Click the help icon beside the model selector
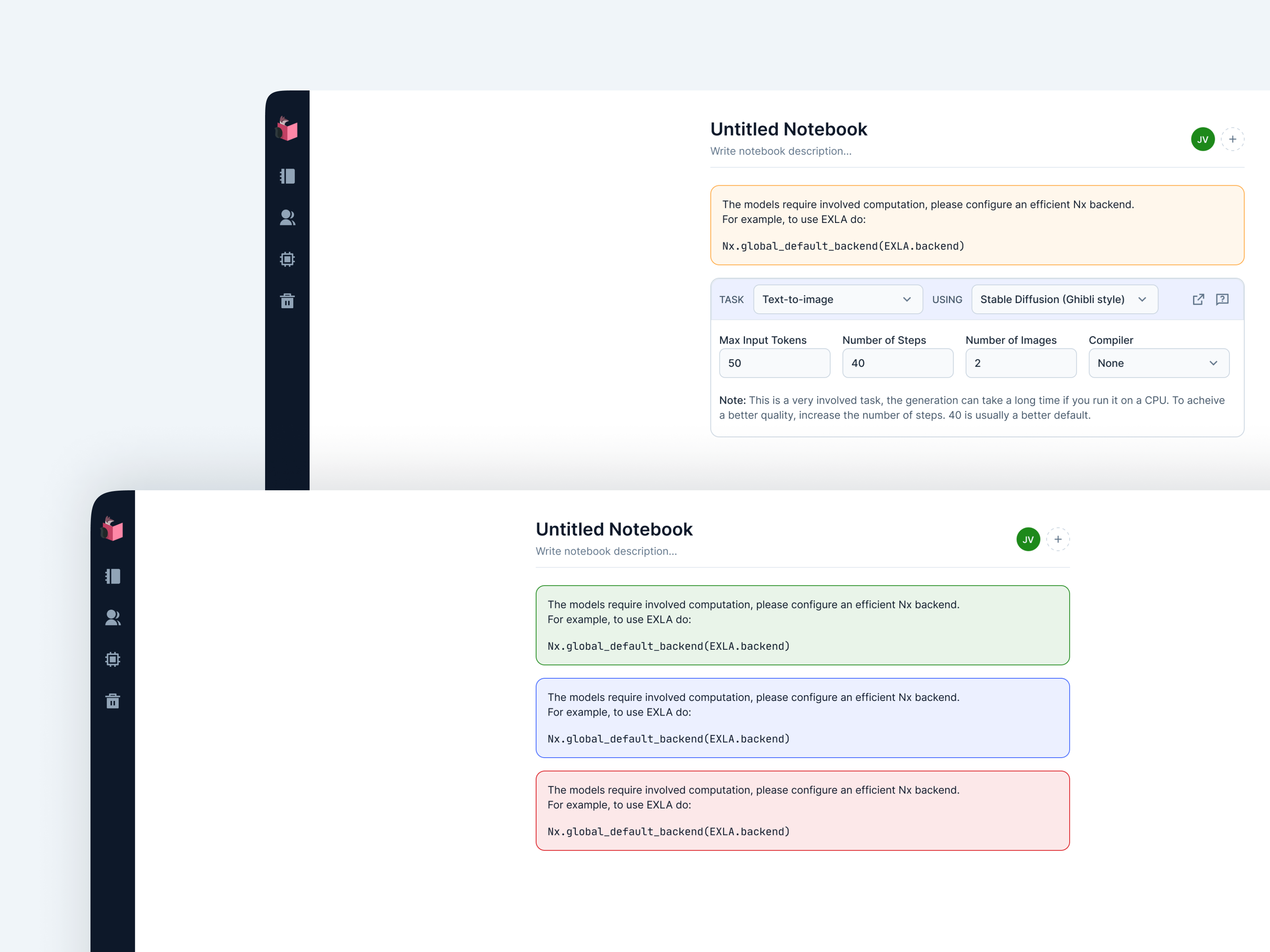 [1222, 299]
